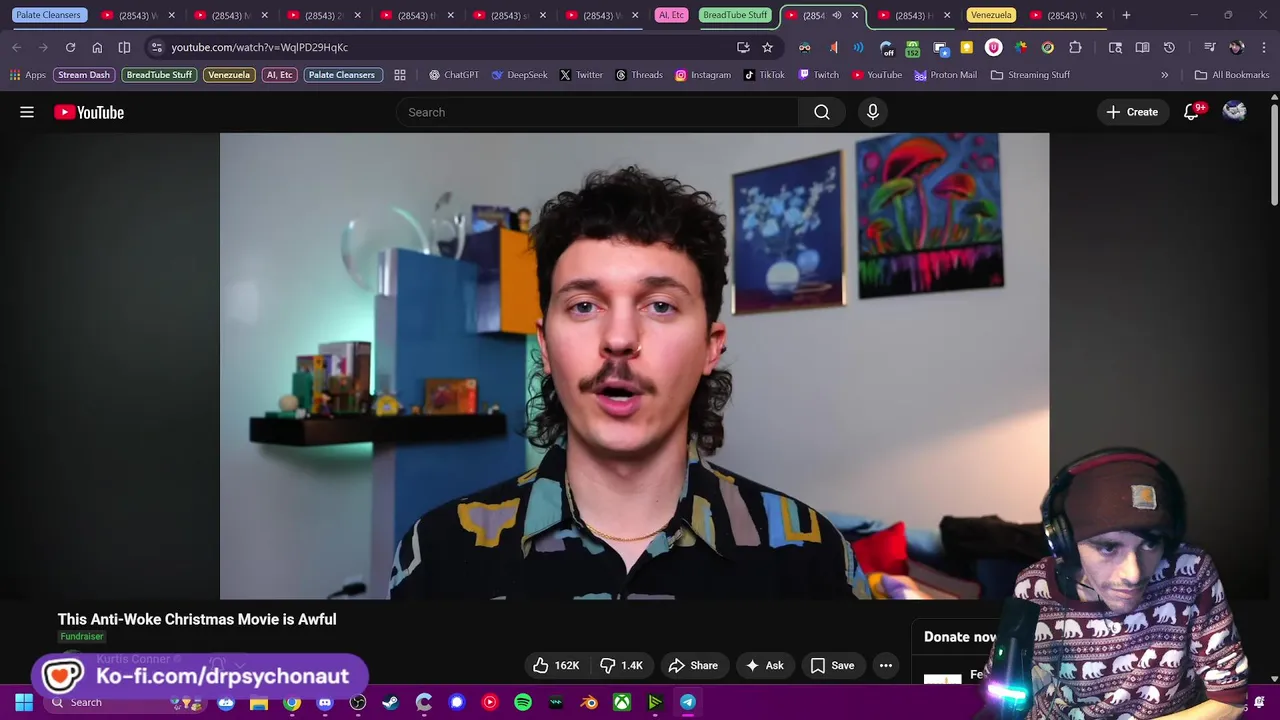
Task: Open the Venezuela bookmark group in bookmarks bar
Action: [229, 75]
